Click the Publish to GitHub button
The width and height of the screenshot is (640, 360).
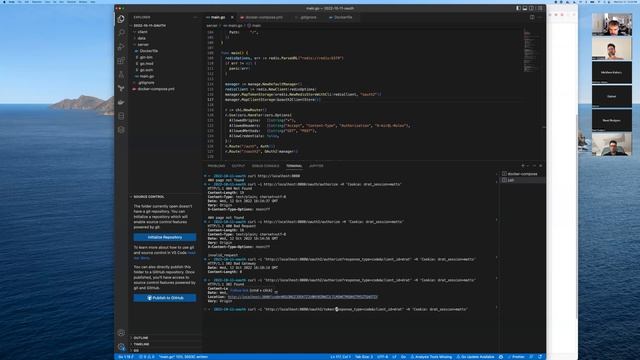click(x=165, y=298)
